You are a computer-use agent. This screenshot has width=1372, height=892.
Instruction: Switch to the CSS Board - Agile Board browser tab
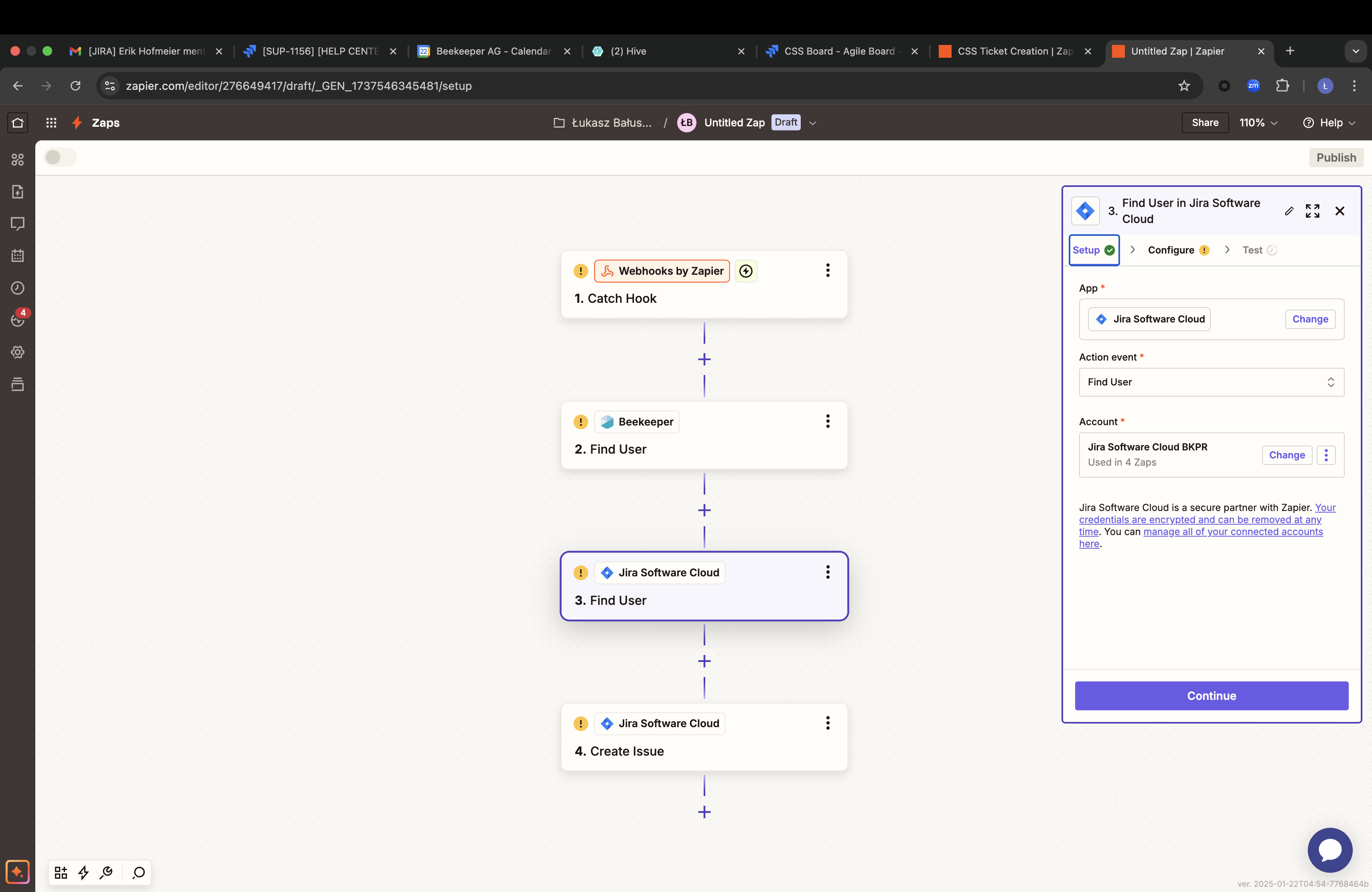coord(842,51)
